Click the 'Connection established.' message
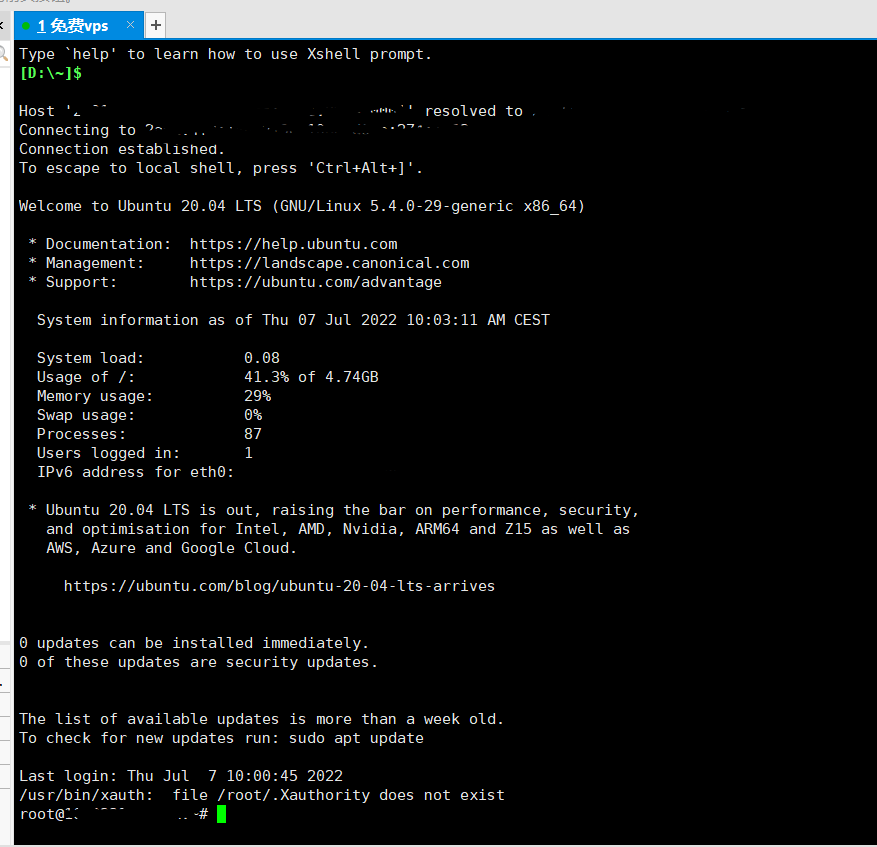 coord(115,149)
